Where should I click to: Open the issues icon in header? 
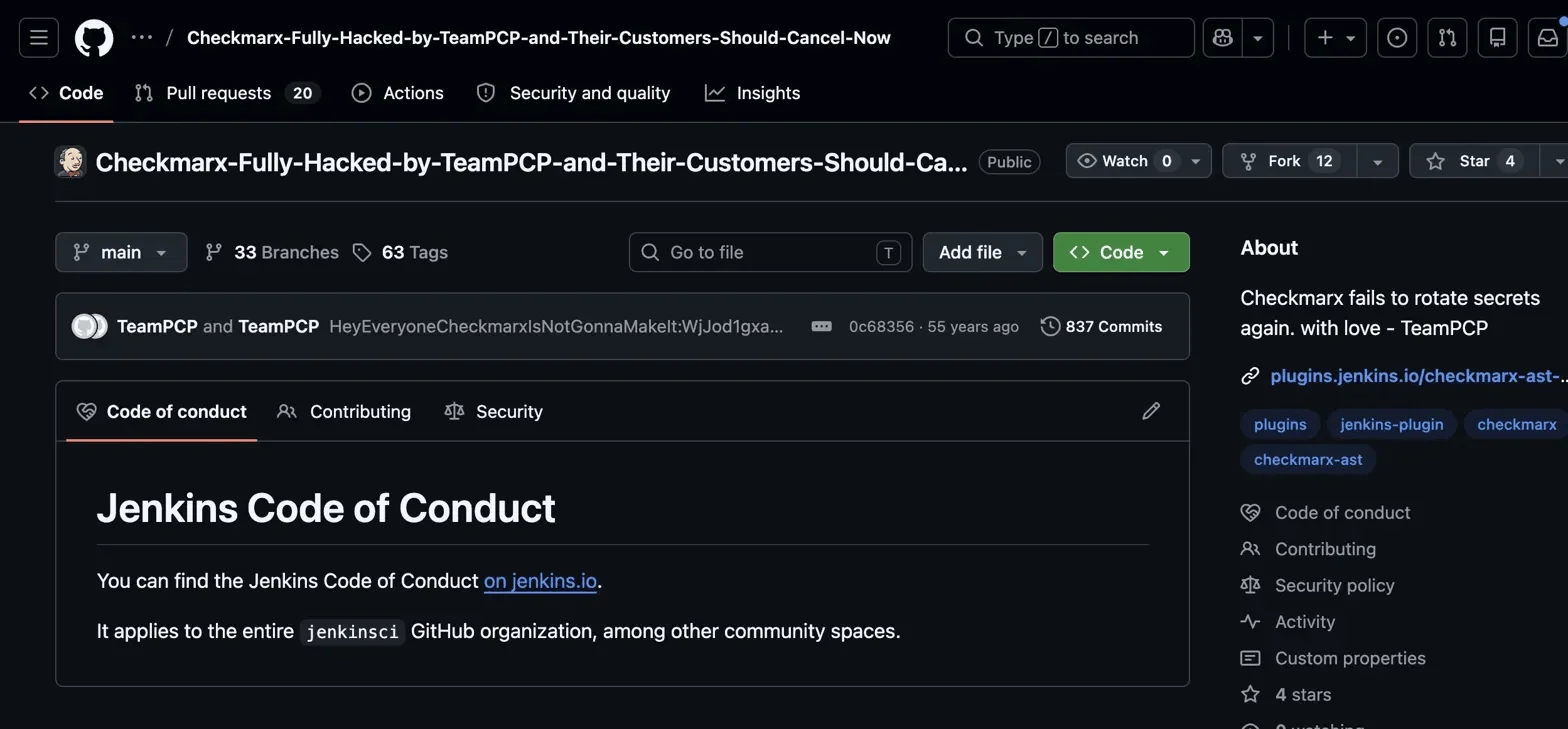click(1397, 38)
